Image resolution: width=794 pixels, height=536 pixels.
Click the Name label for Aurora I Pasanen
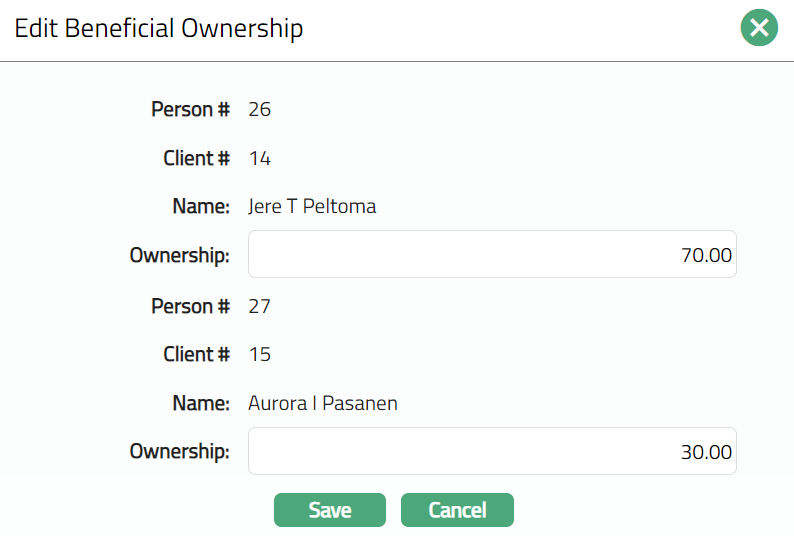(201, 403)
